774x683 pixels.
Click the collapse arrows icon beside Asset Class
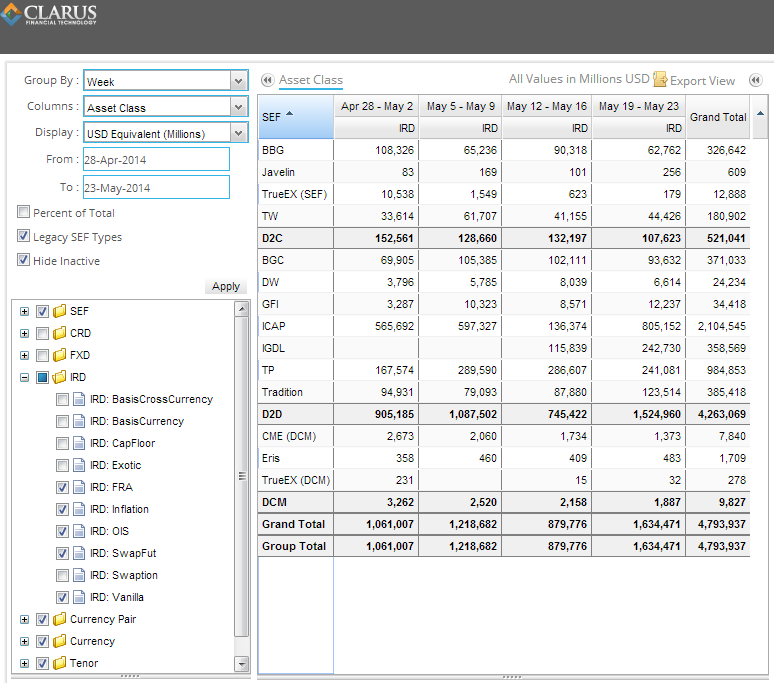[268, 80]
